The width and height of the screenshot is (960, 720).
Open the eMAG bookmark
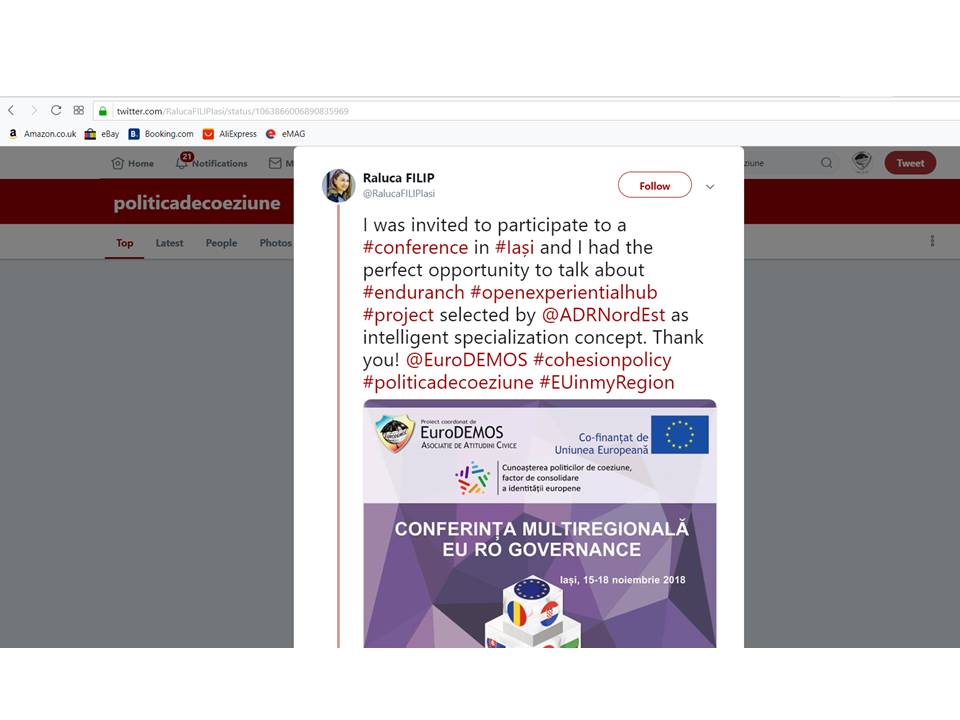pyautogui.click(x=285, y=134)
